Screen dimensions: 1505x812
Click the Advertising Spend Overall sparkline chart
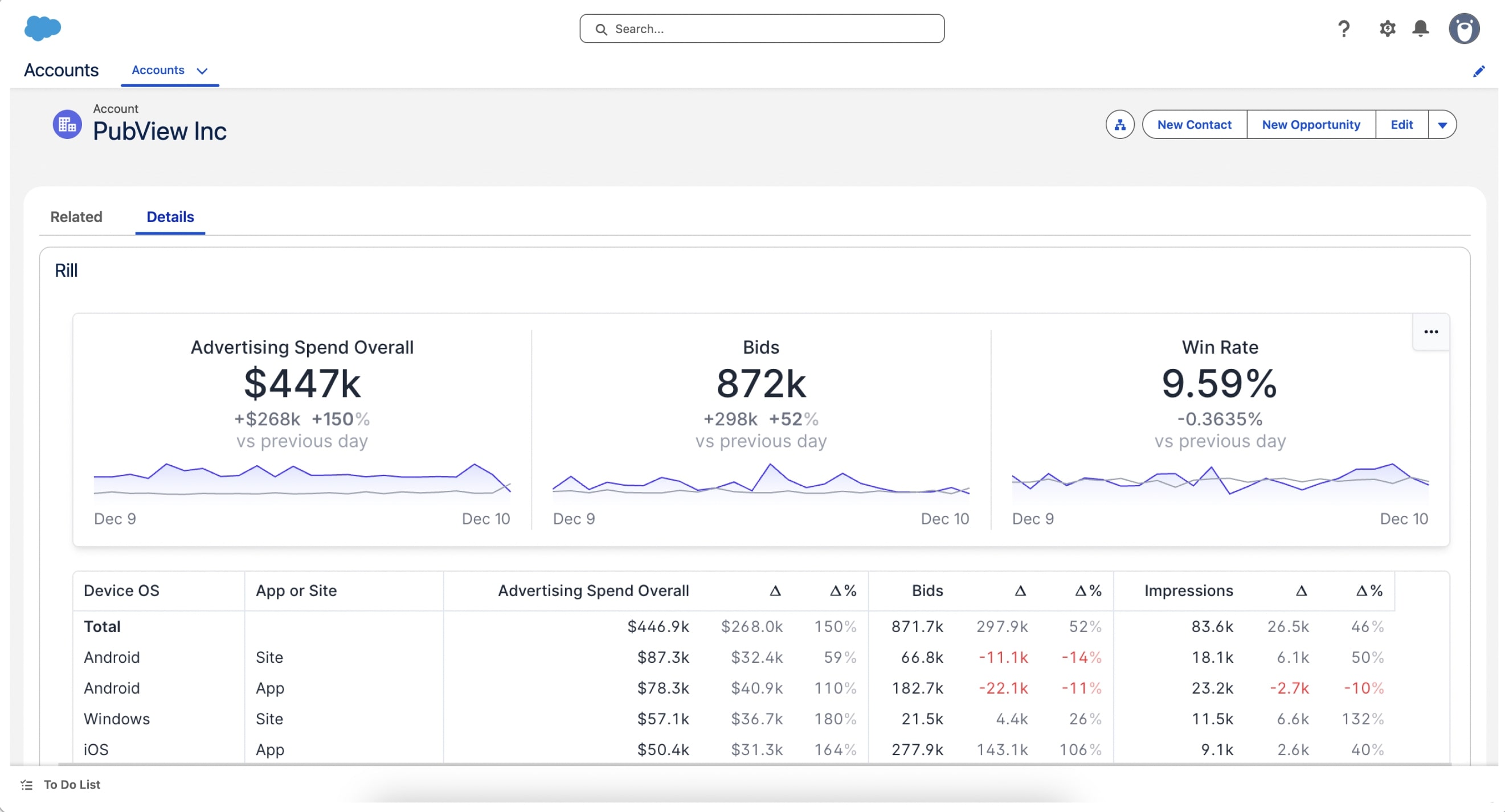(x=302, y=479)
